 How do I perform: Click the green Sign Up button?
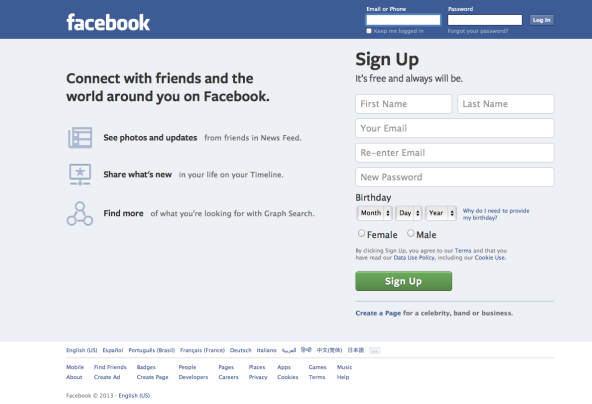[404, 281]
